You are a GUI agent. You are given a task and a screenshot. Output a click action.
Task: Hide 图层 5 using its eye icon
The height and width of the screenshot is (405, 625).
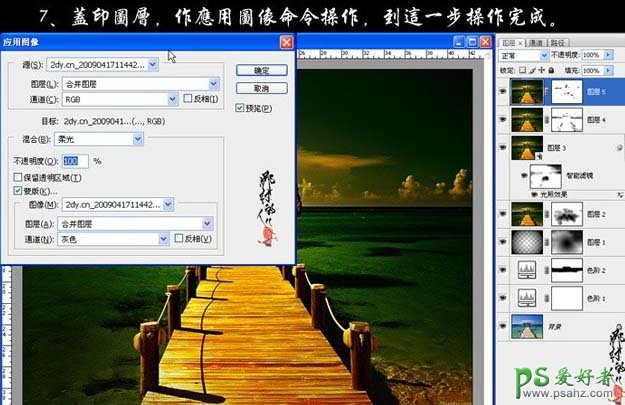(x=502, y=91)
